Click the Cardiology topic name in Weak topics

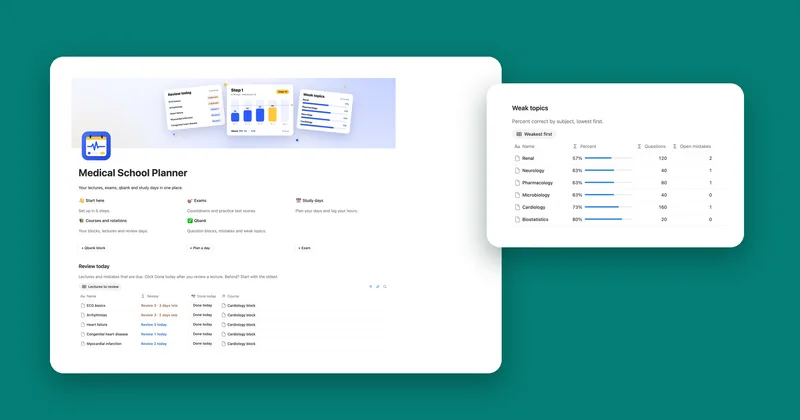534,207
